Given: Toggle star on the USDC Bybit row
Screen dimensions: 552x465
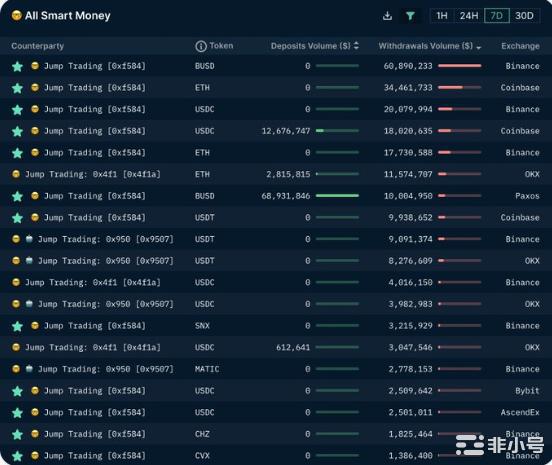Looking at the screenshot, I should [17, 391].
